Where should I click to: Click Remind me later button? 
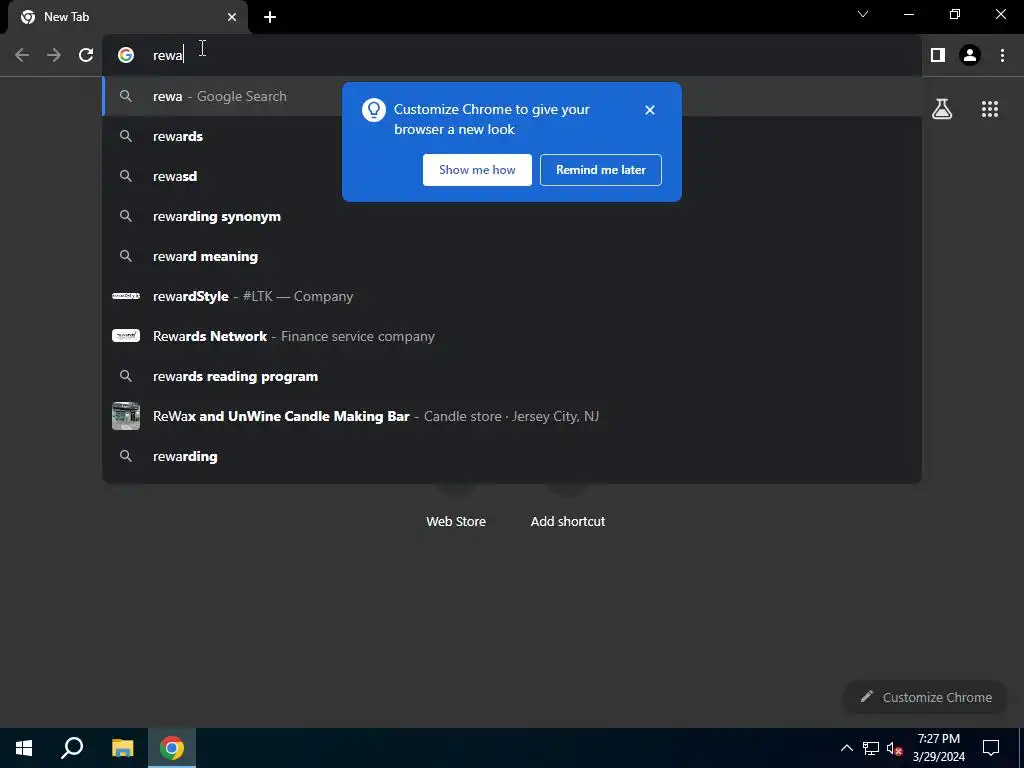[601, 170]
